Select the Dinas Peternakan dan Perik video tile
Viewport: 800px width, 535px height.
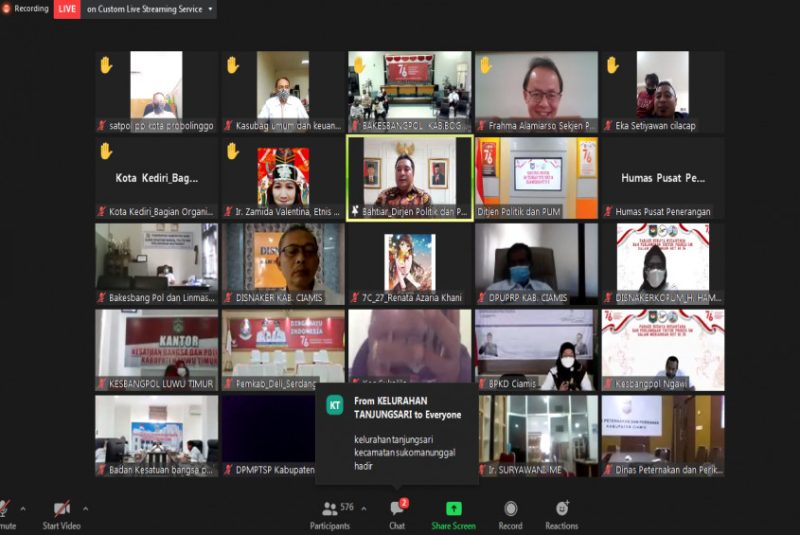tap(663, 437)
